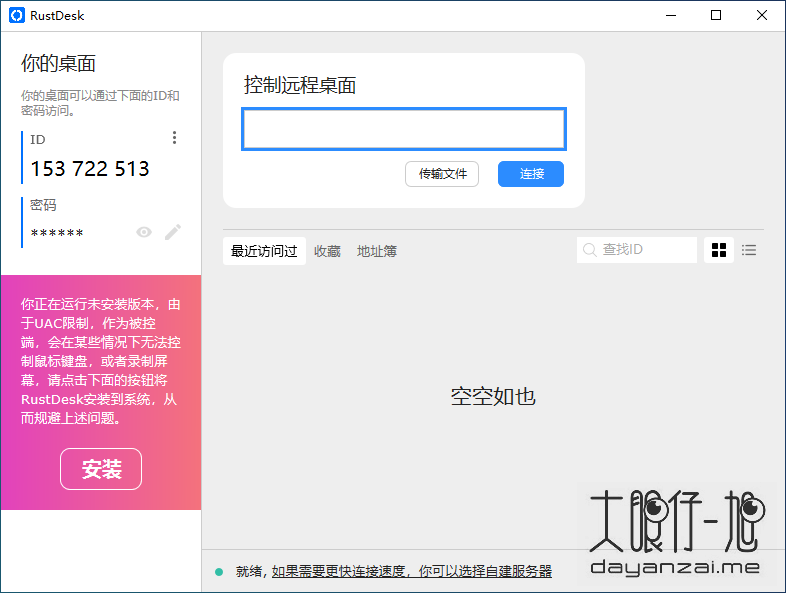Edit password with the pencil icon
The height and width of the screenshot is (593, 786).
173,232
